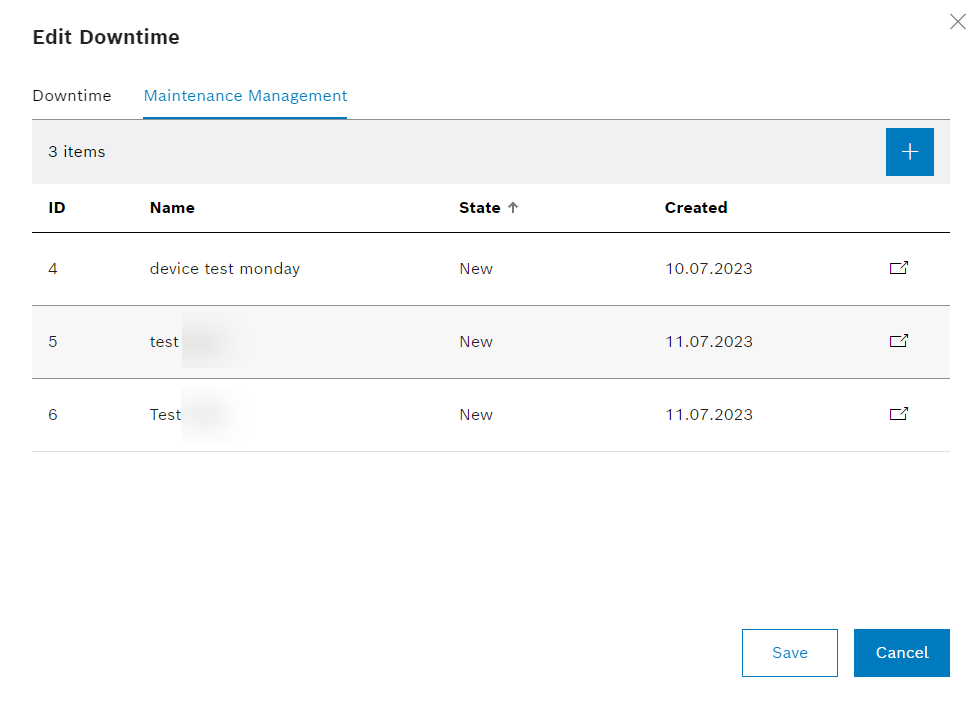Open external link icon for maintenance item 5

[898, 341]
